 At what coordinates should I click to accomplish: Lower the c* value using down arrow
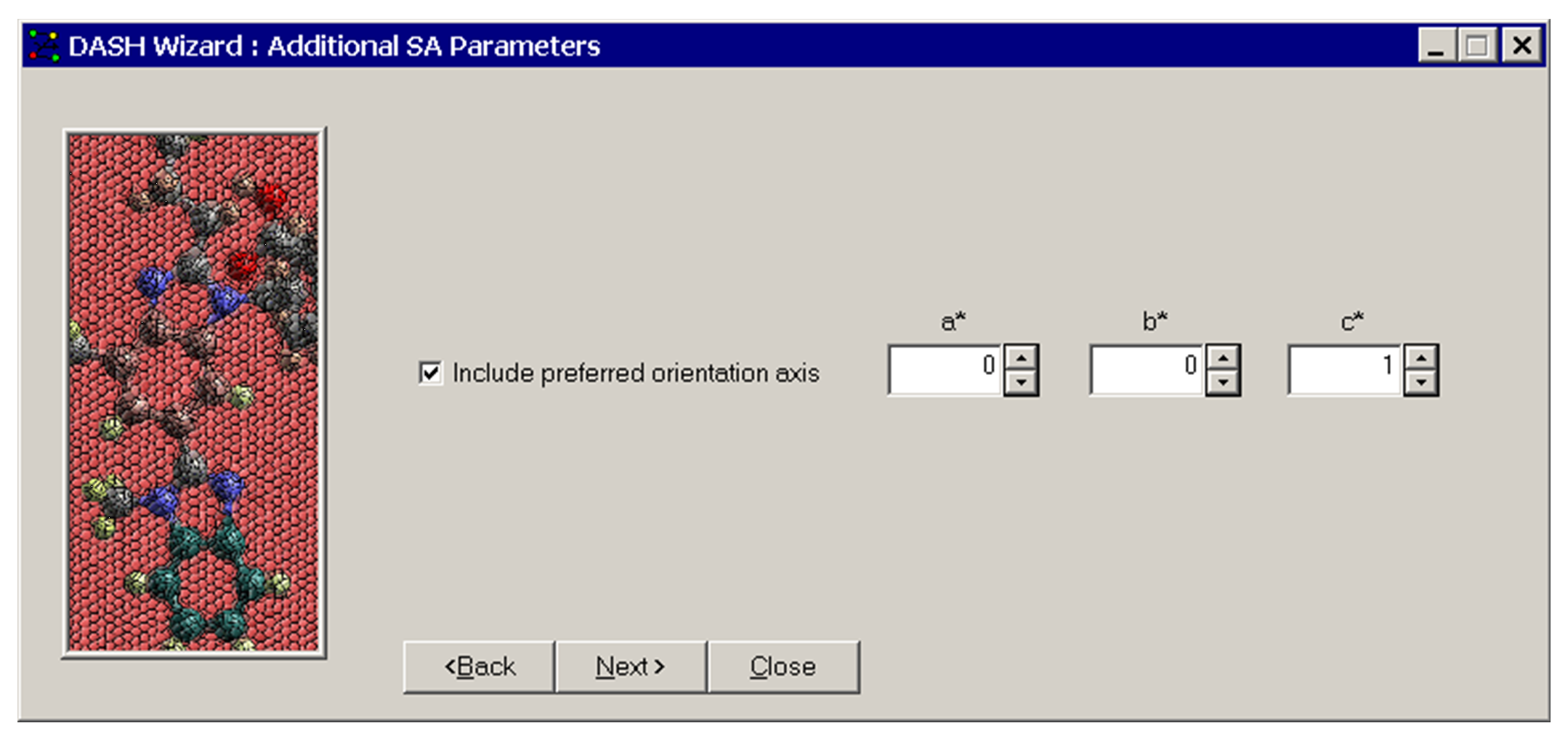click(x=1421, y=382)
